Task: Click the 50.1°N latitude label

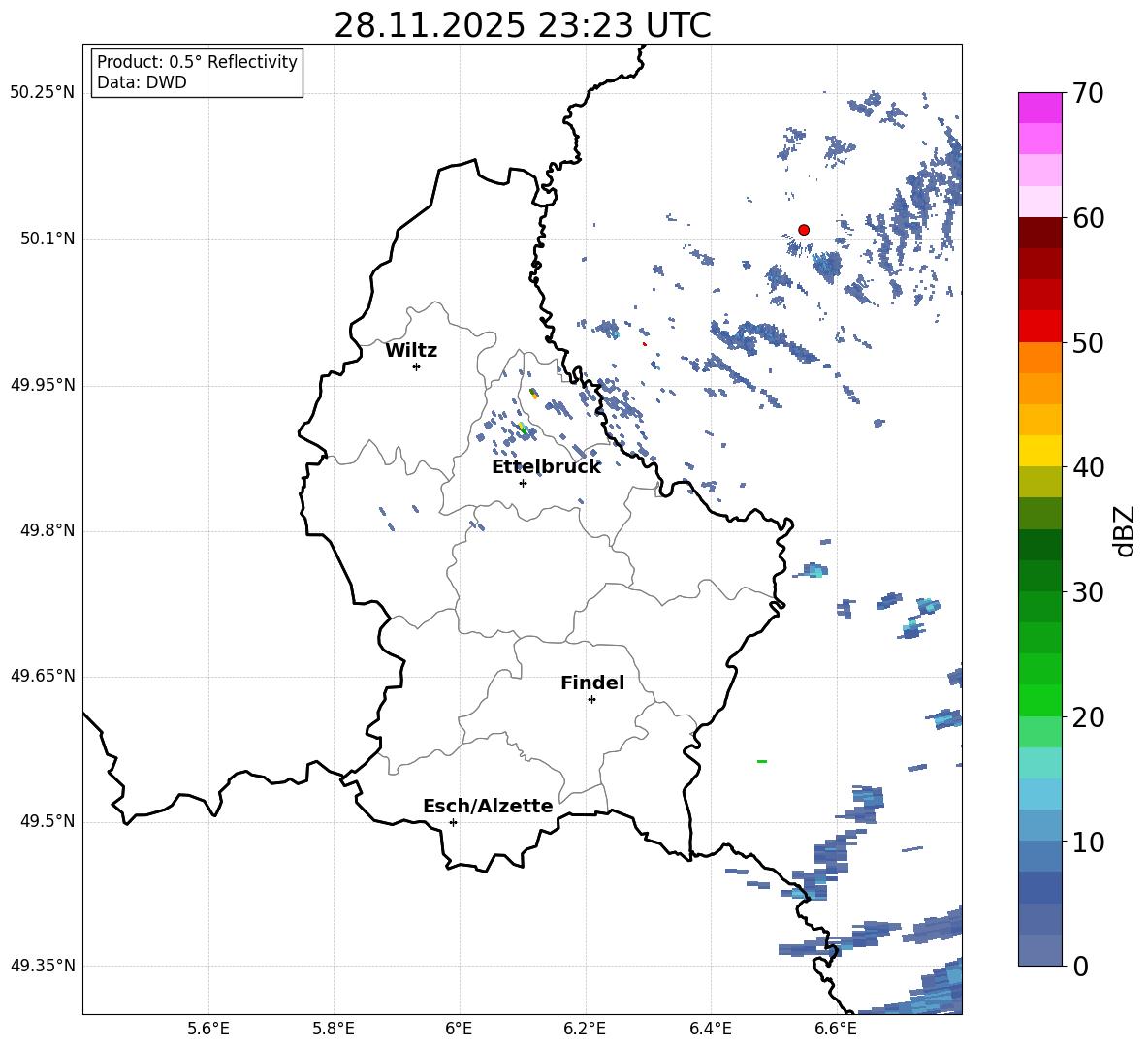Action: 48,239
